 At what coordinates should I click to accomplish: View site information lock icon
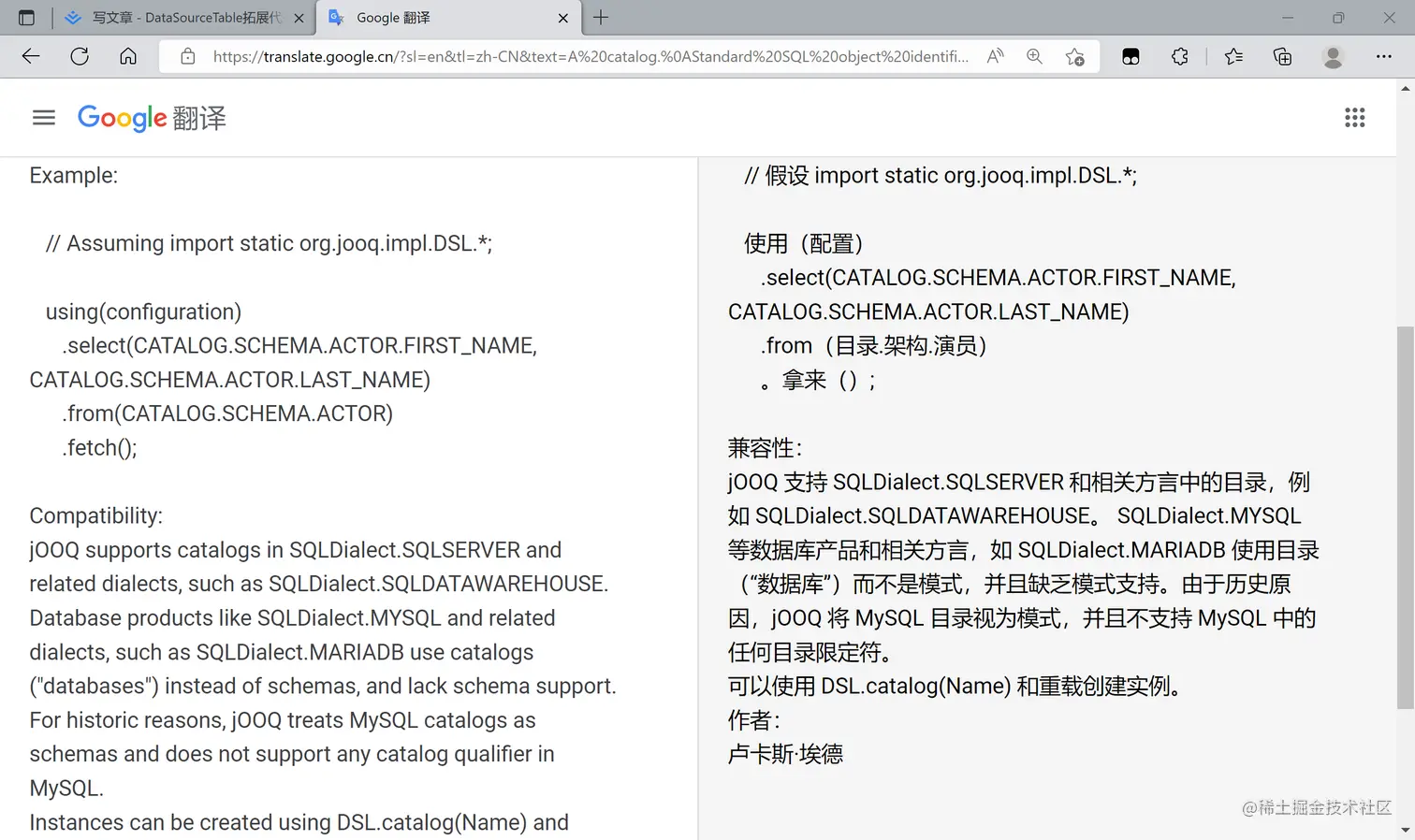point(188,56)
